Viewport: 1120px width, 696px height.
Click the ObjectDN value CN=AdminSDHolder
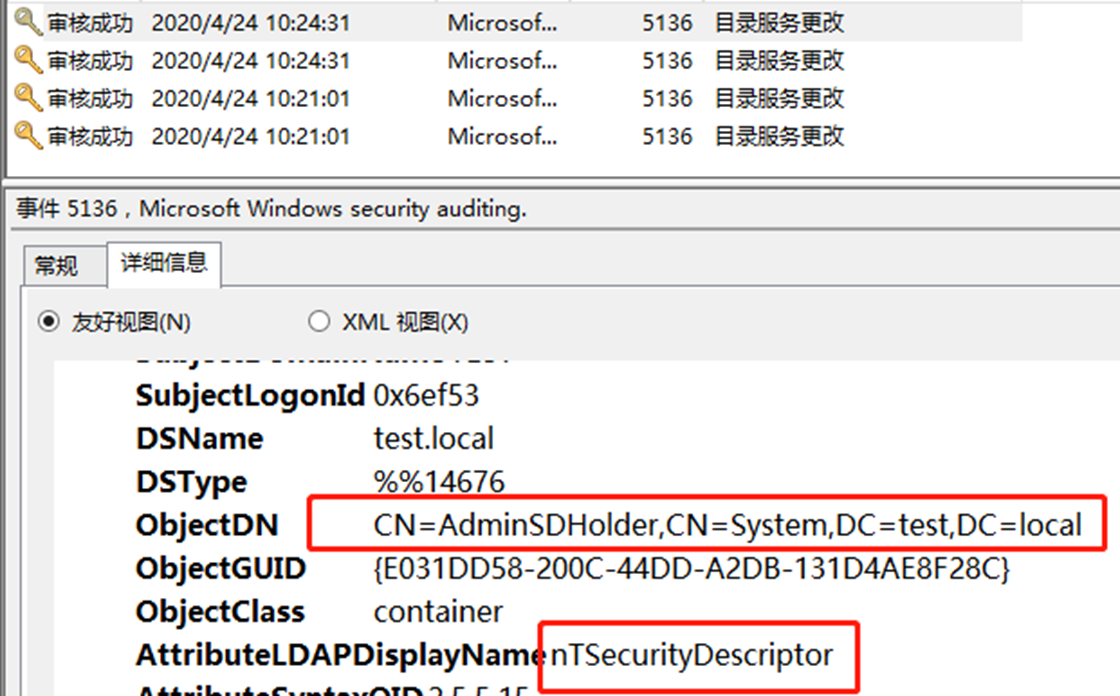click(x=727, y=525)
